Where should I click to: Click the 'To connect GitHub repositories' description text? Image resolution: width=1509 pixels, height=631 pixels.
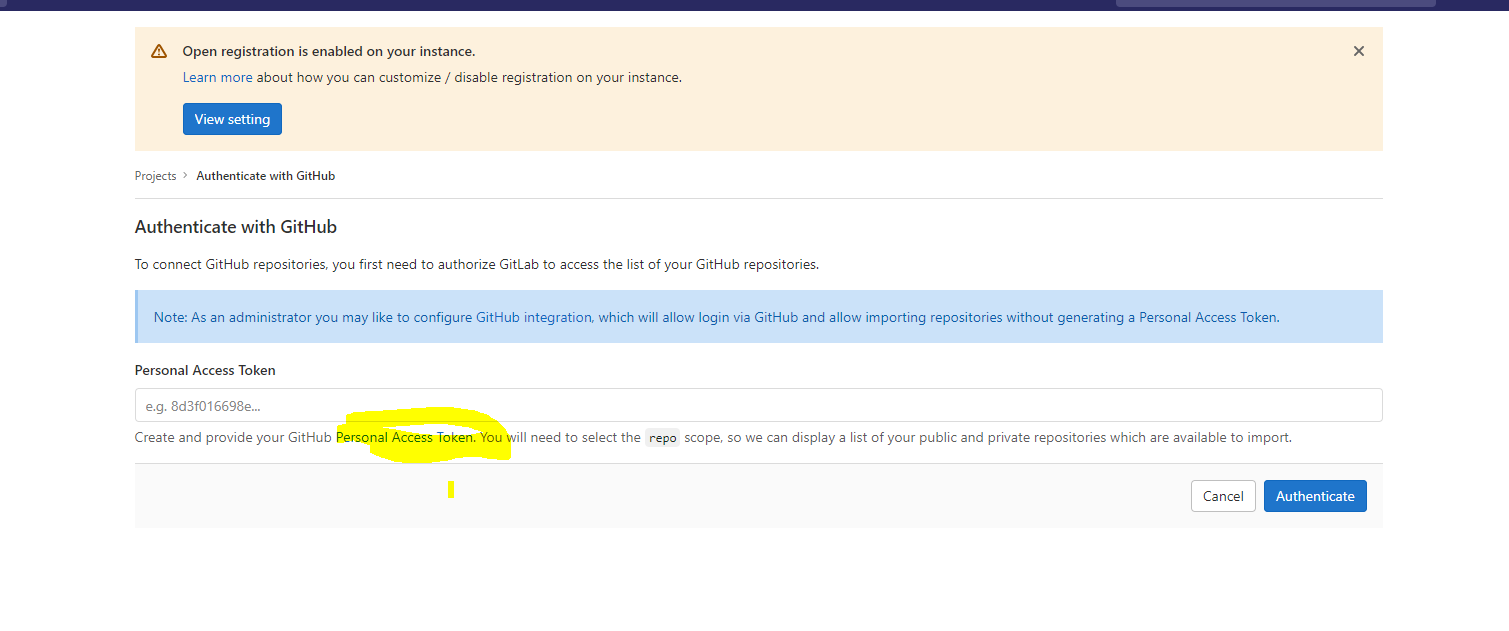[477, 265]
